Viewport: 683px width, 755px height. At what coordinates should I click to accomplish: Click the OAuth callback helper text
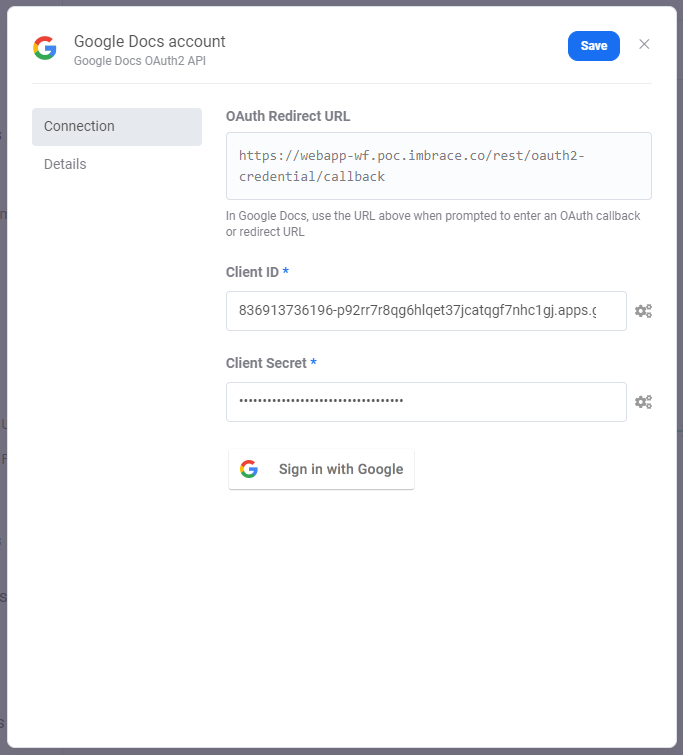433,224
